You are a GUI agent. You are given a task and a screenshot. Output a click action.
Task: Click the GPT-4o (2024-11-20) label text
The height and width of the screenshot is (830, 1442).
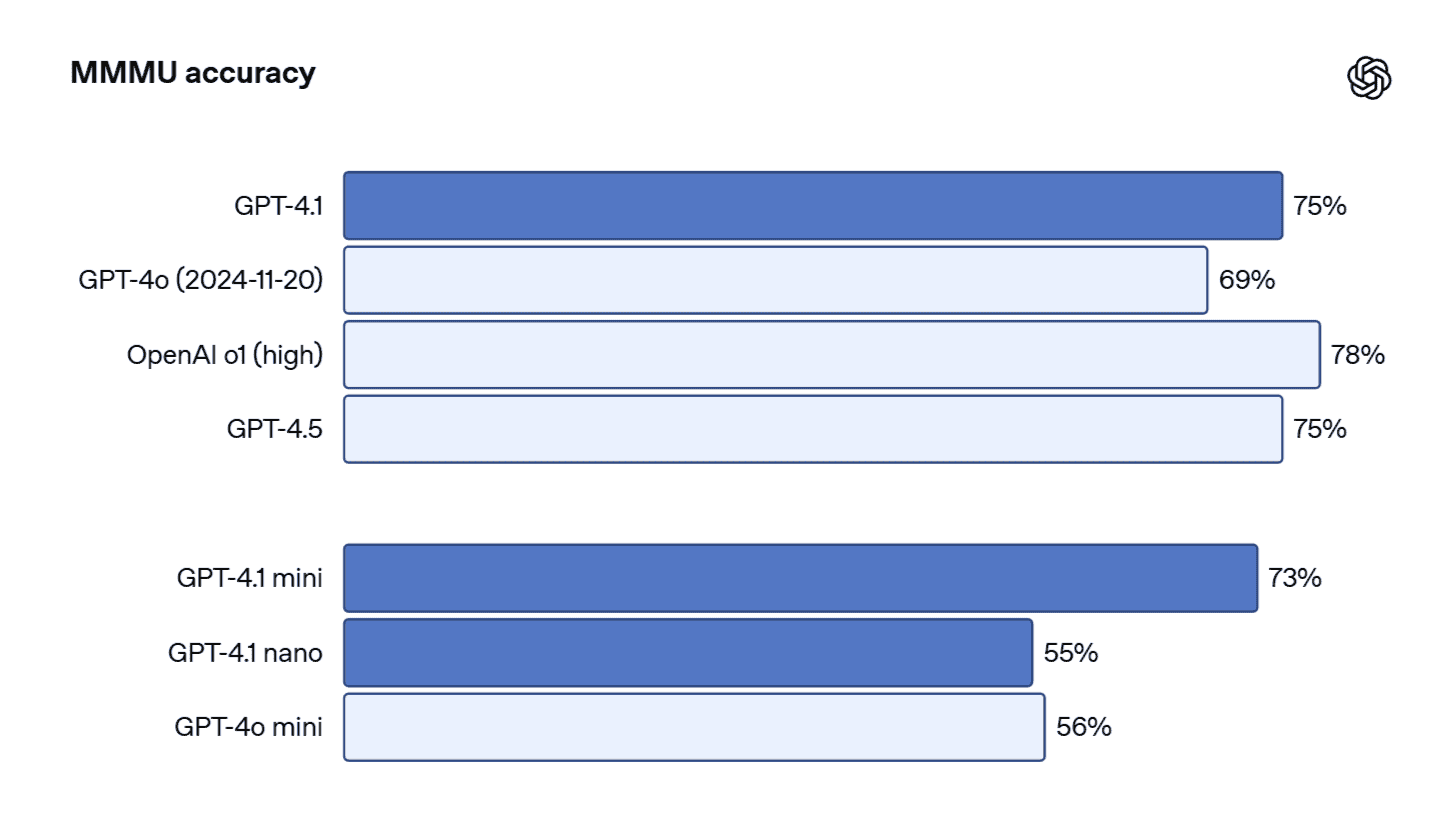click(x=201, y=280)
